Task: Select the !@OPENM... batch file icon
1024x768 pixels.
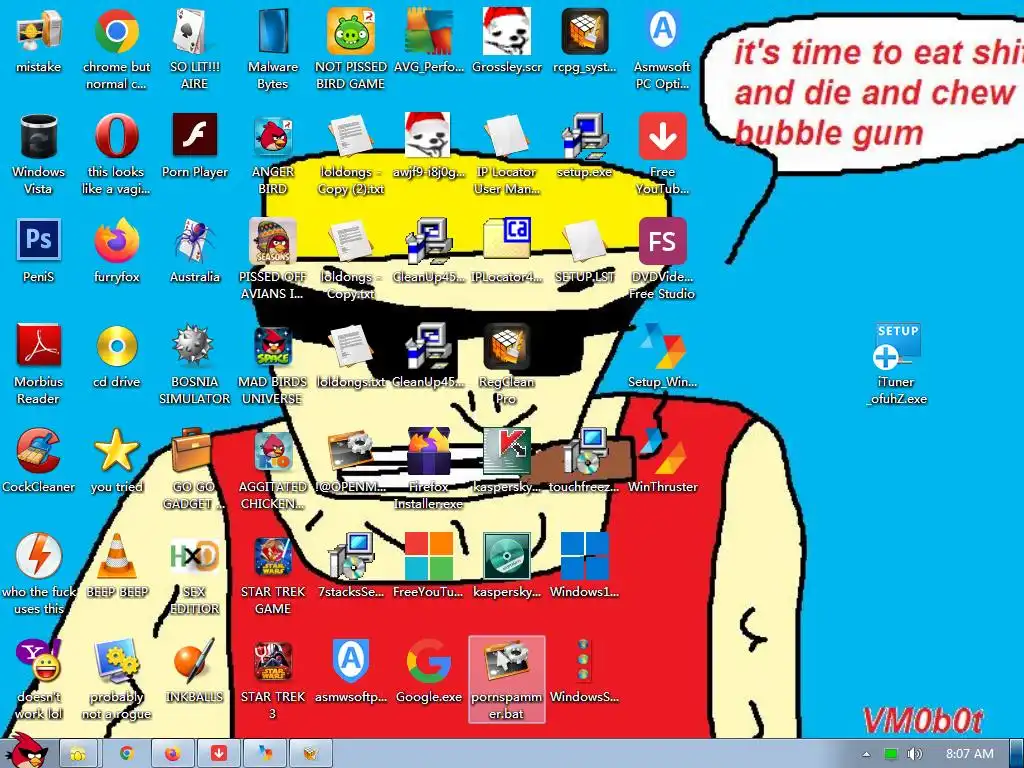Action: pyautogui.click(x=351, y=451)
